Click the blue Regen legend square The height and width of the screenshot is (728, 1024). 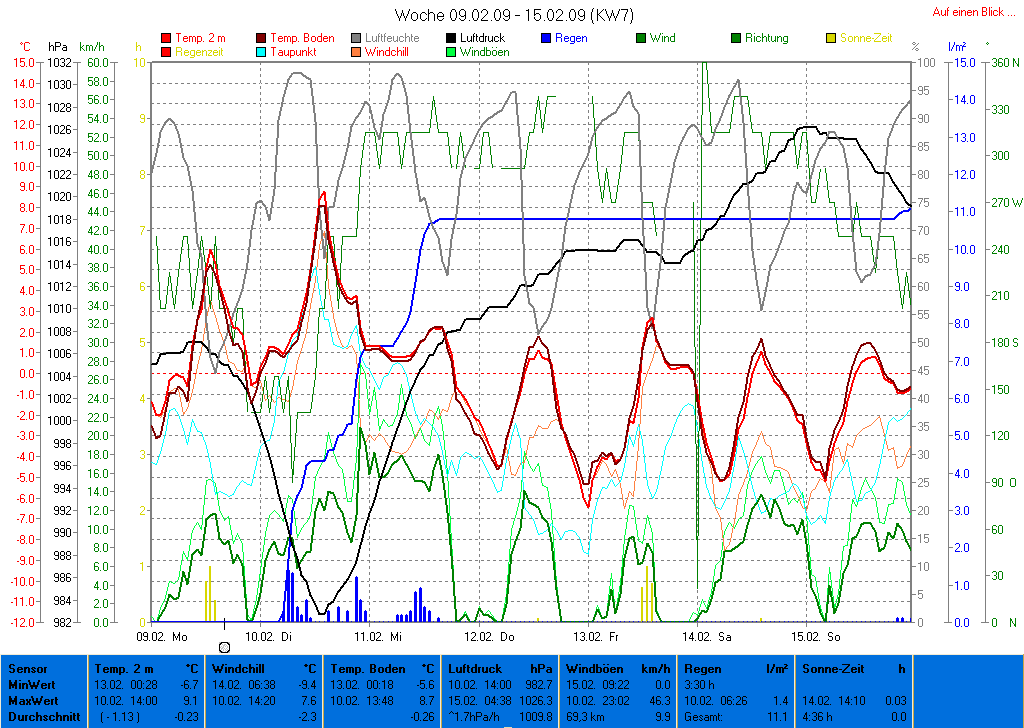pos(546,39)
